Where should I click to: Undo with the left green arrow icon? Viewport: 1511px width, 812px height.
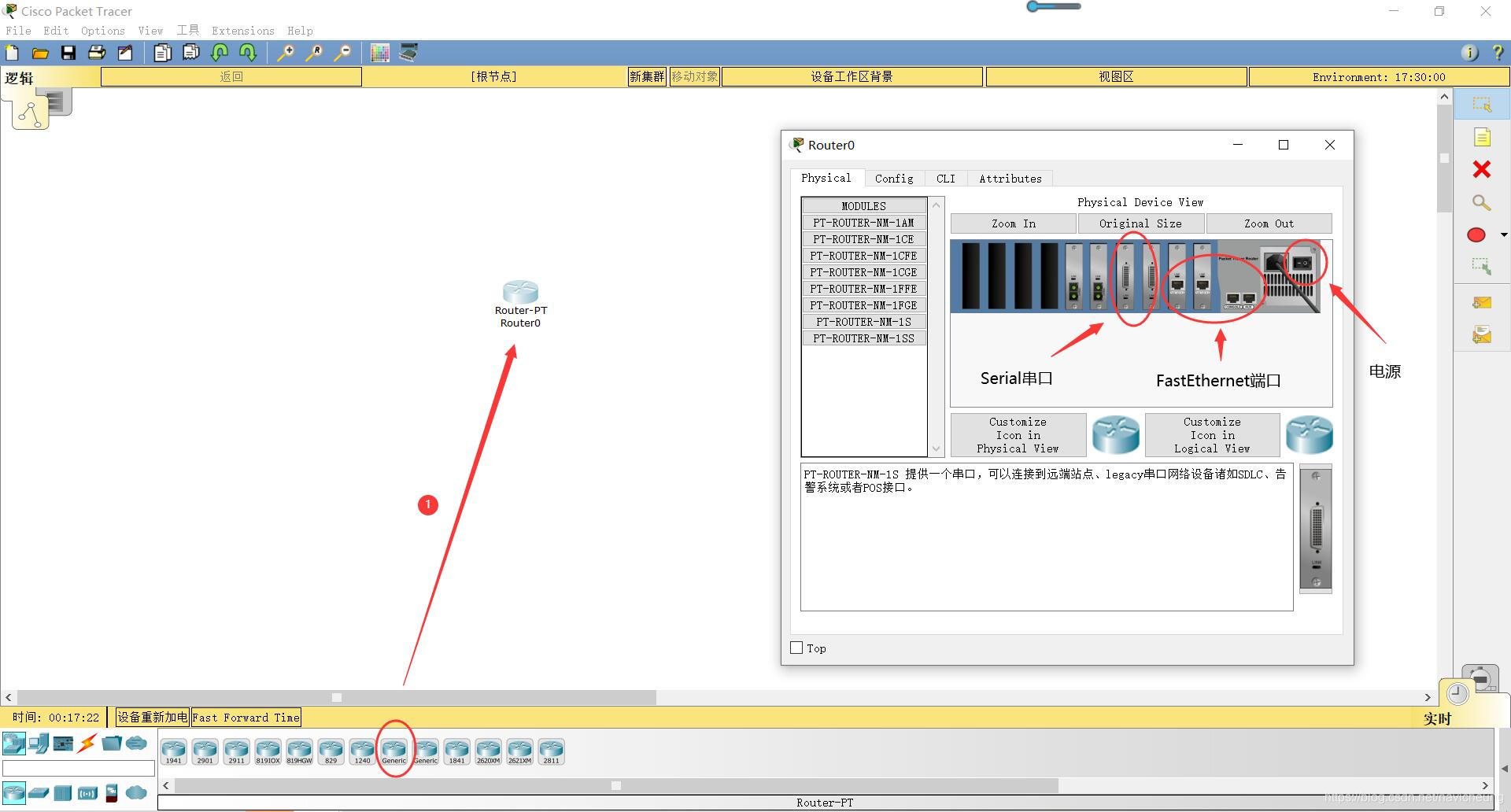pyautogui.click(x=220, y=53)
